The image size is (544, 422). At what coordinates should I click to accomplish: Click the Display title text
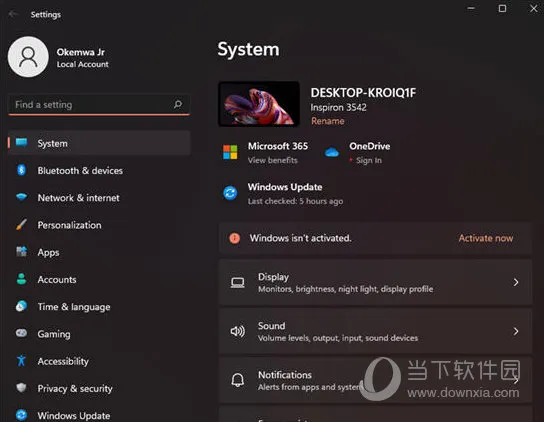coord(273,277)
